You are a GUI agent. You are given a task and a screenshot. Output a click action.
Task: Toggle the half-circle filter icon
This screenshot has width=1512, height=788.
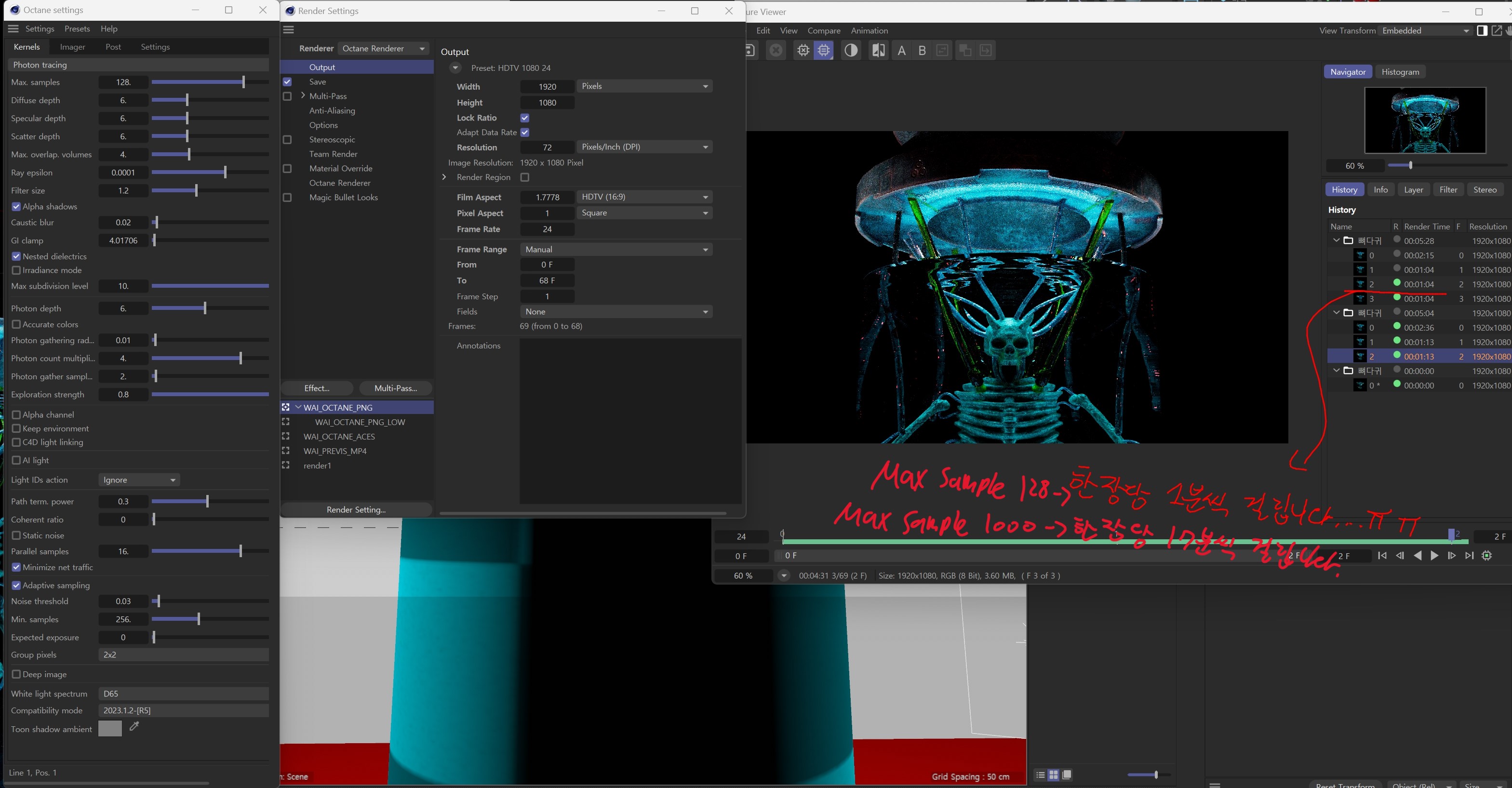(x=851, y=51)
